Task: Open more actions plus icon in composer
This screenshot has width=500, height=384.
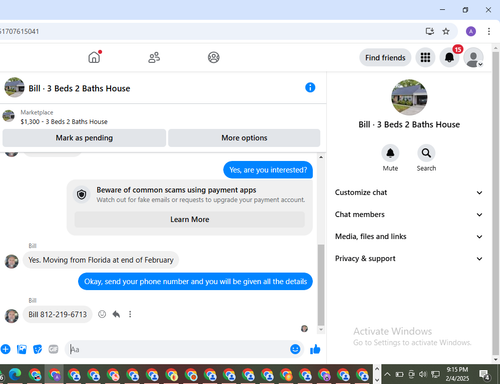Action: pyautogui.click(x=6, y=349)
